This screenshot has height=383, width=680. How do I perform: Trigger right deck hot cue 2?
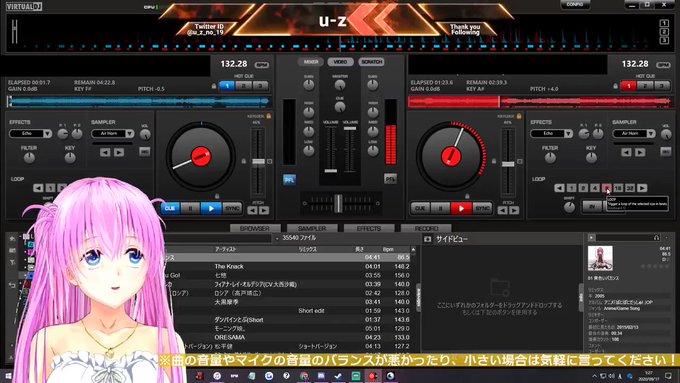[x=645, y=86]
